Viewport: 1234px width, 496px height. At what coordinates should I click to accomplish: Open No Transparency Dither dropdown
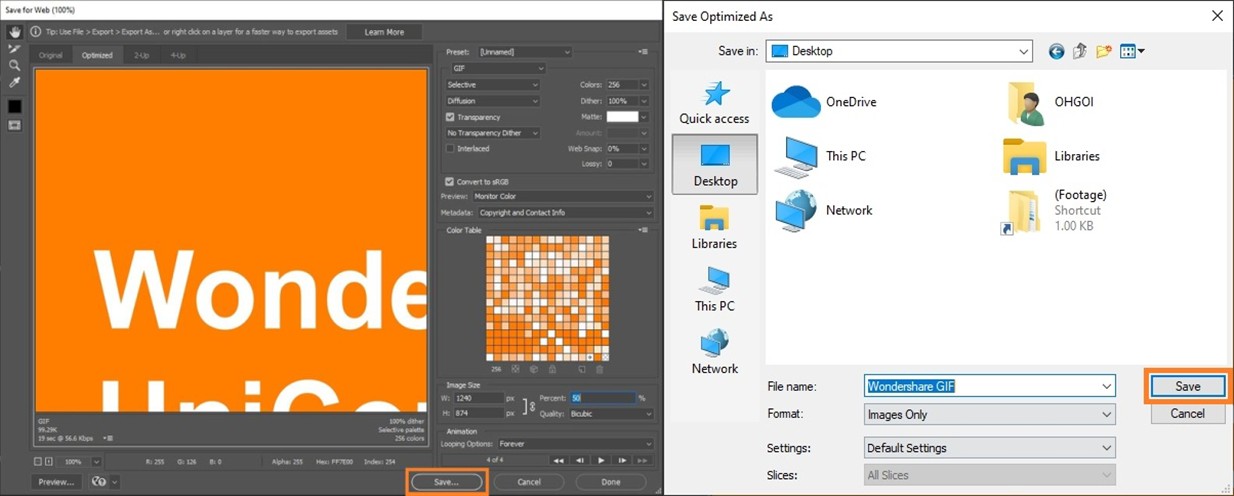coord(493,133)
